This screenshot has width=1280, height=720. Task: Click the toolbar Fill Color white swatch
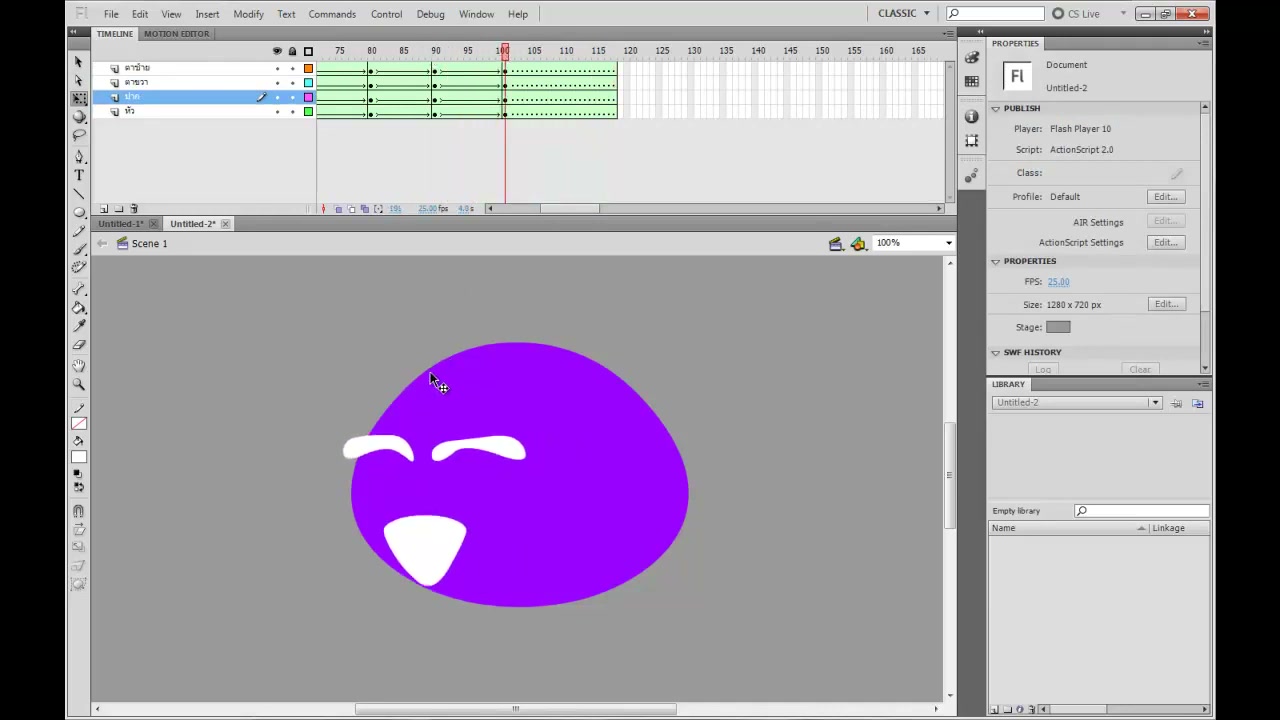coord(79,458)
